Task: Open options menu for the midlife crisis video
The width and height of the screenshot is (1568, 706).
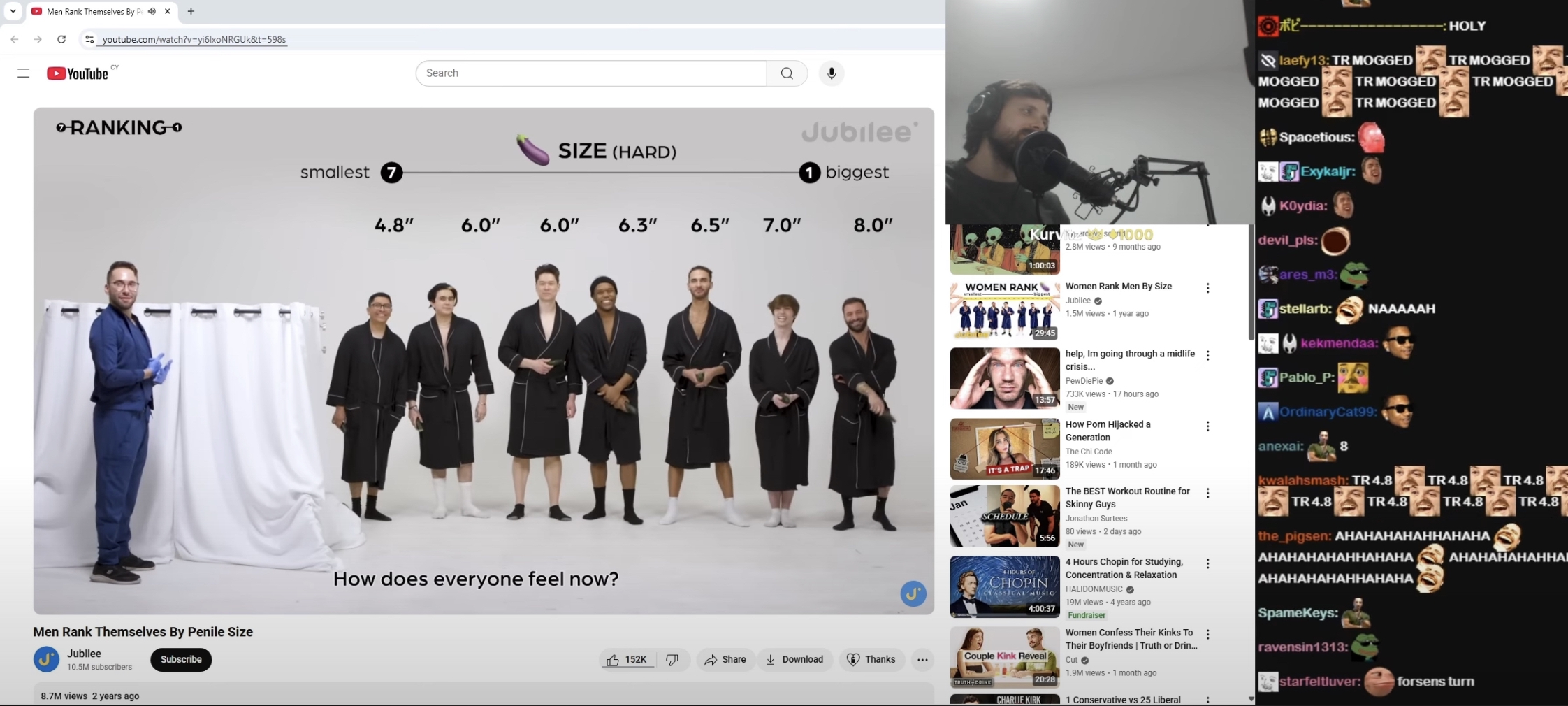Action: 1207,355
